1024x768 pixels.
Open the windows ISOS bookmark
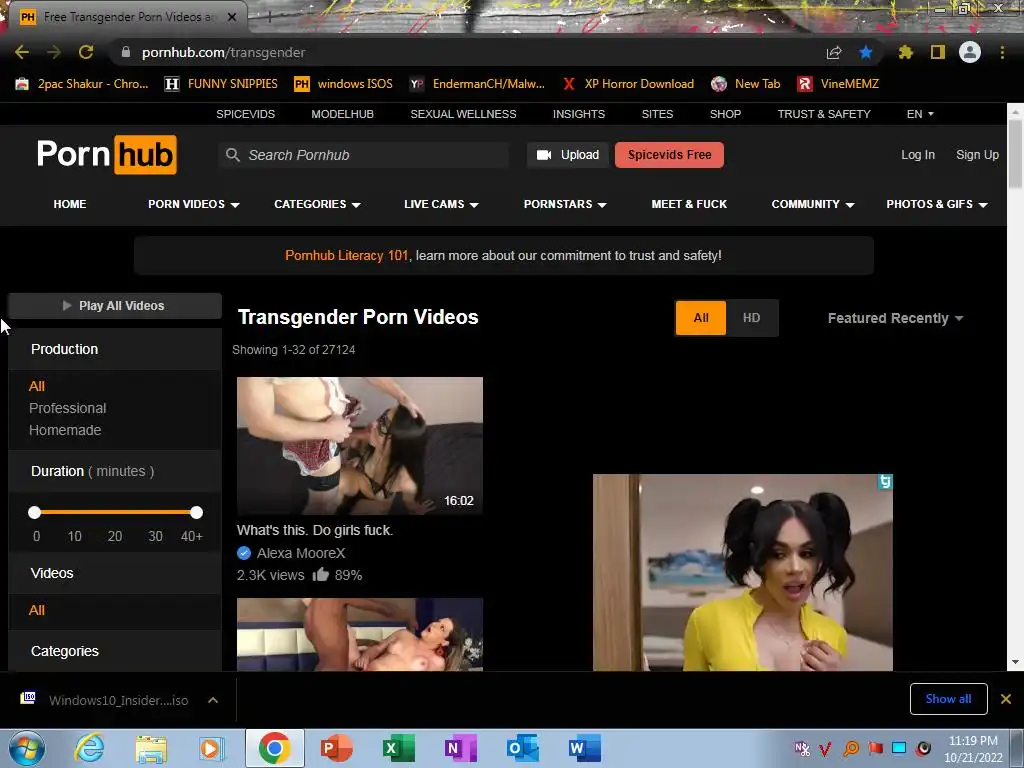click(x=344, y=84)
